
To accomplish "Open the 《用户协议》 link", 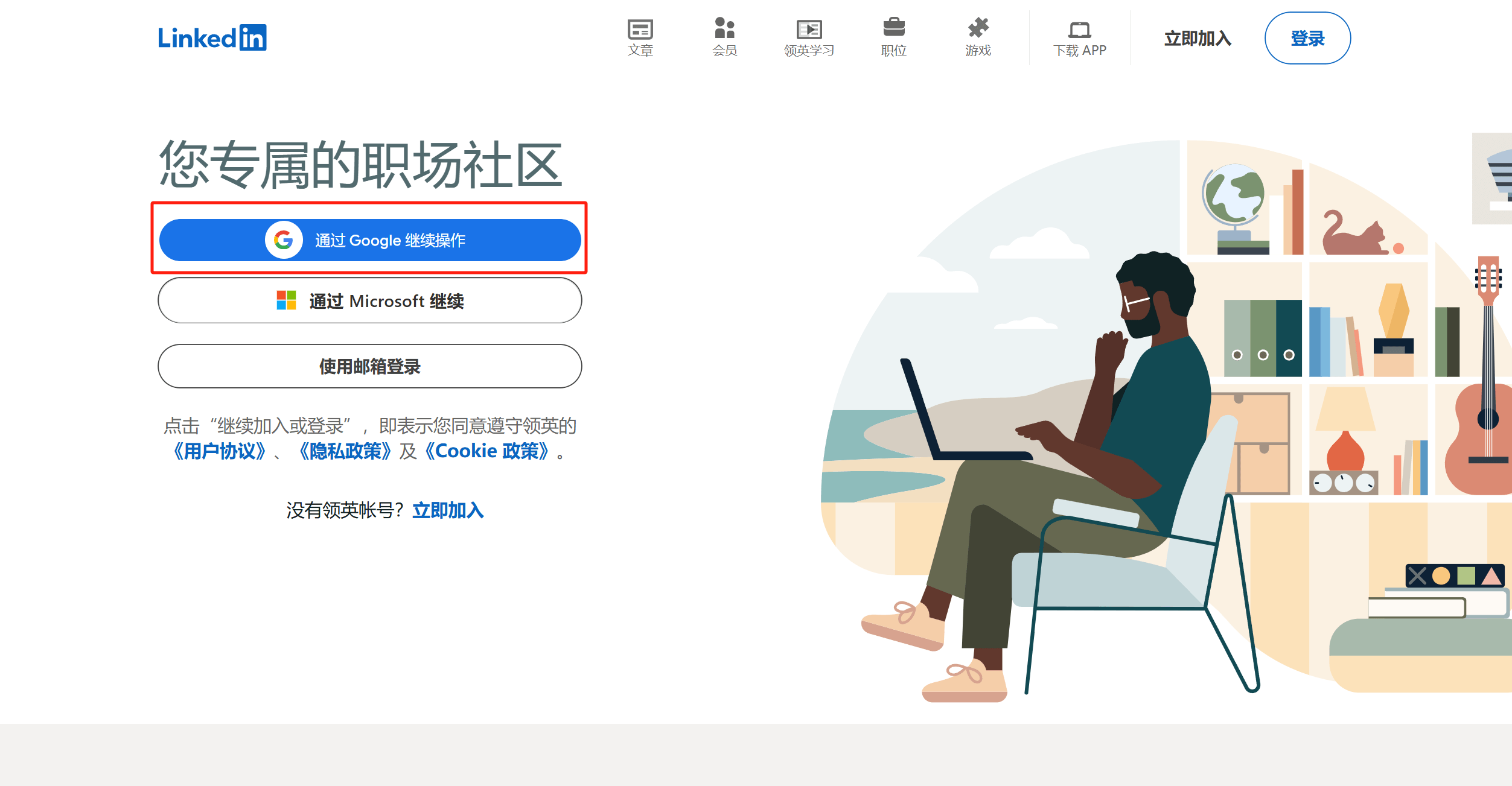I will [x=219, y=451].
